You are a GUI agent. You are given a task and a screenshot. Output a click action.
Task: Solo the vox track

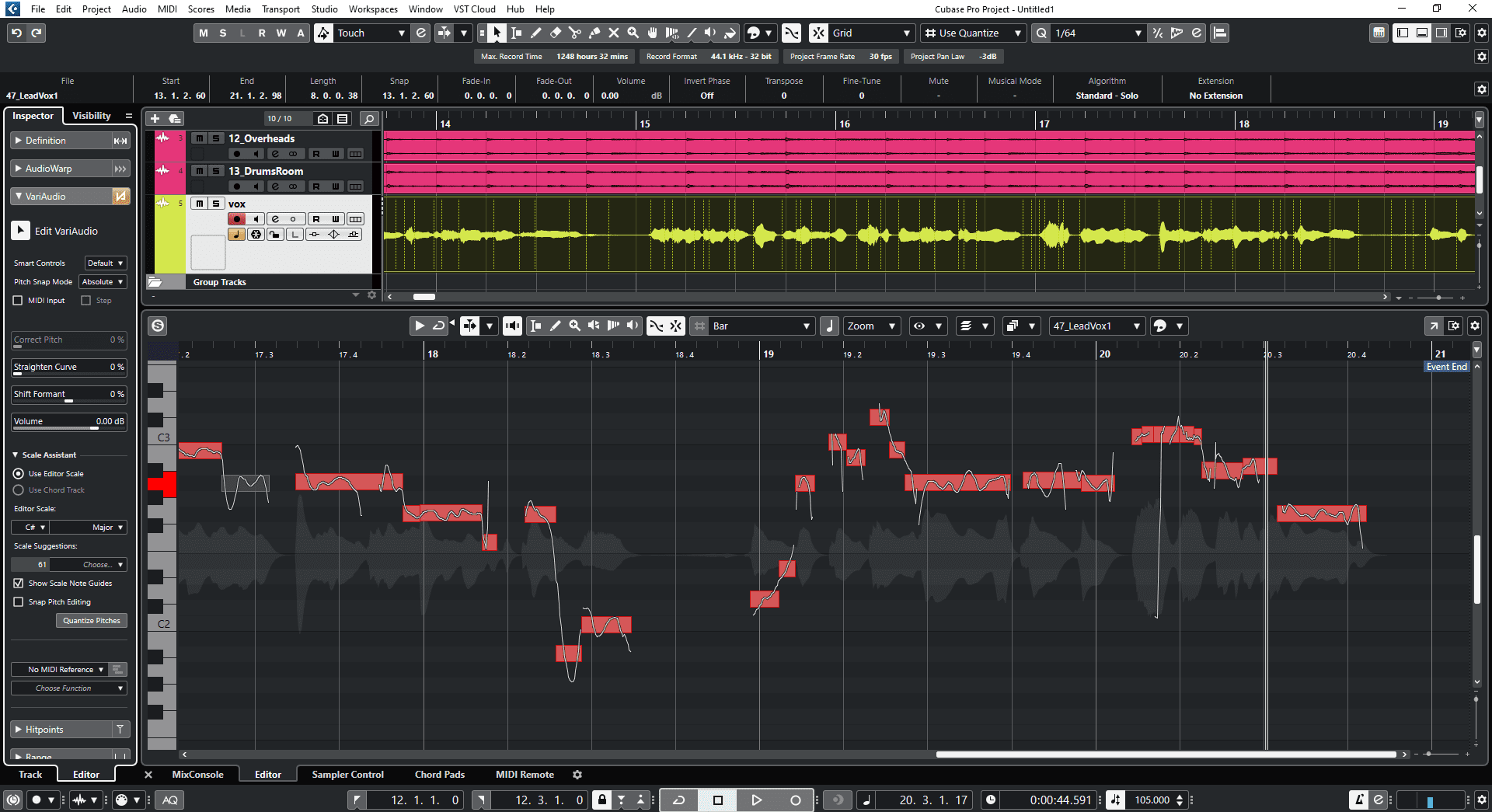click(217, 203)
